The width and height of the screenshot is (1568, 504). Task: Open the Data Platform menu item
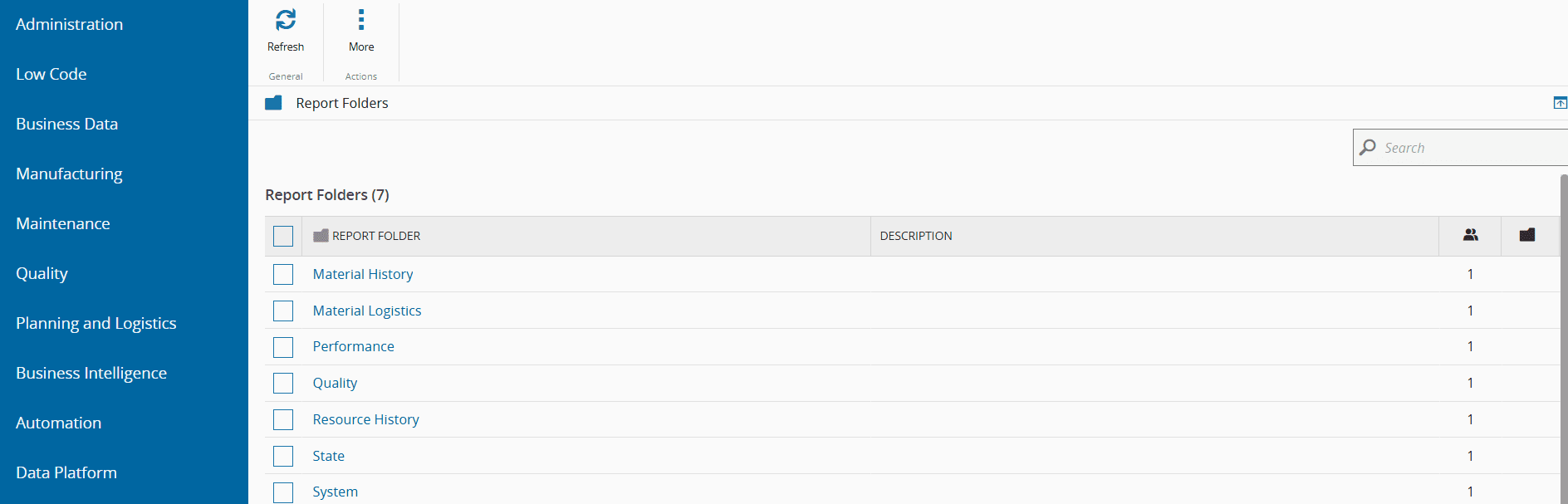(x=66, y=472)
